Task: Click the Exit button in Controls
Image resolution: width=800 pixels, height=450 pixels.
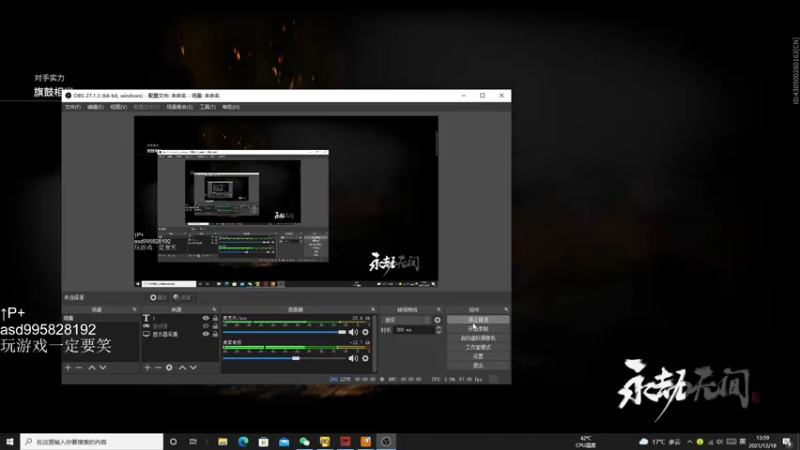Action: pyautogui.click(x=478, y=366)
